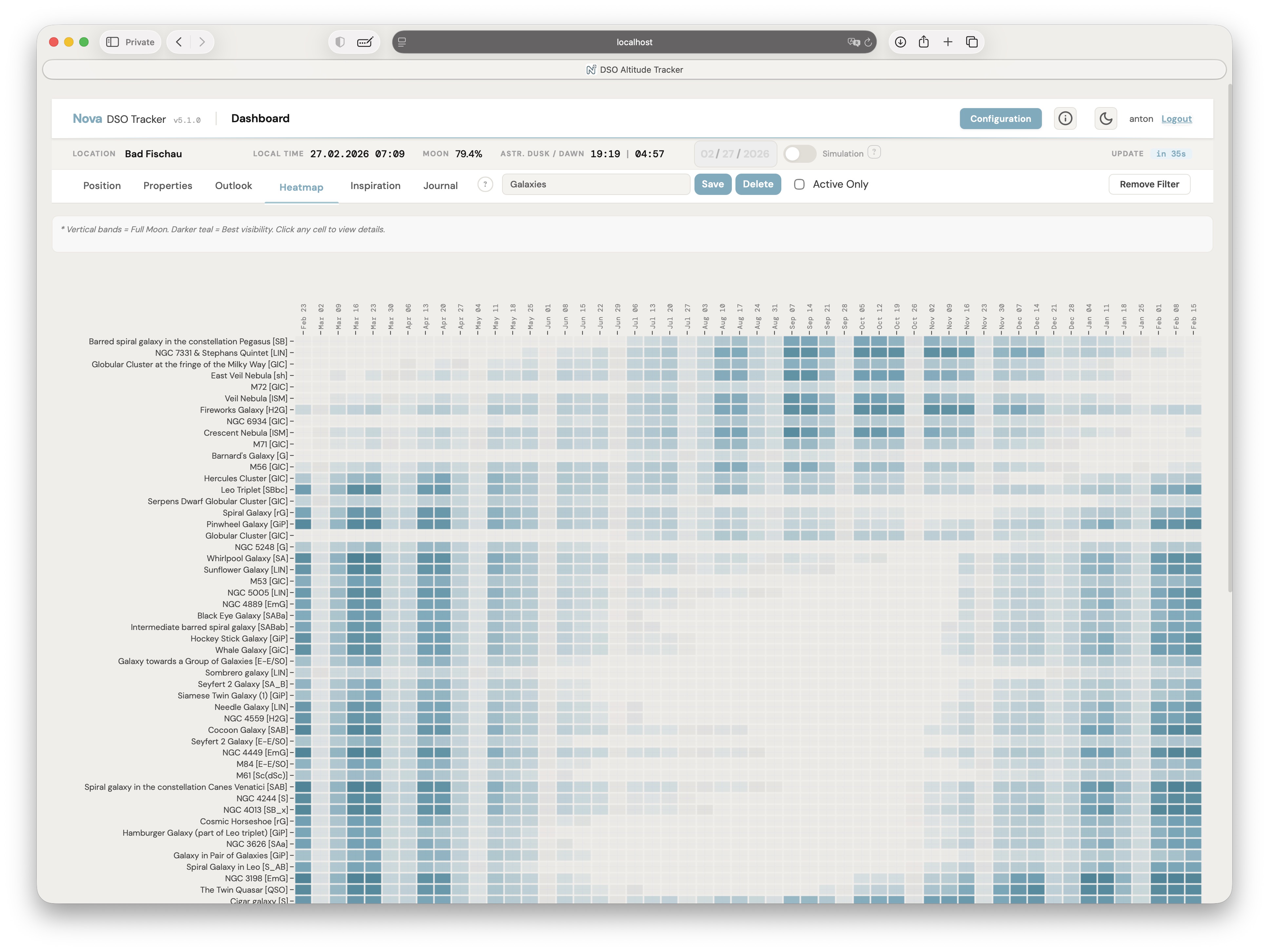Open the help icon beside Journal tab
The width and height of the screenshot is (1269, 952).
[485, 184]
